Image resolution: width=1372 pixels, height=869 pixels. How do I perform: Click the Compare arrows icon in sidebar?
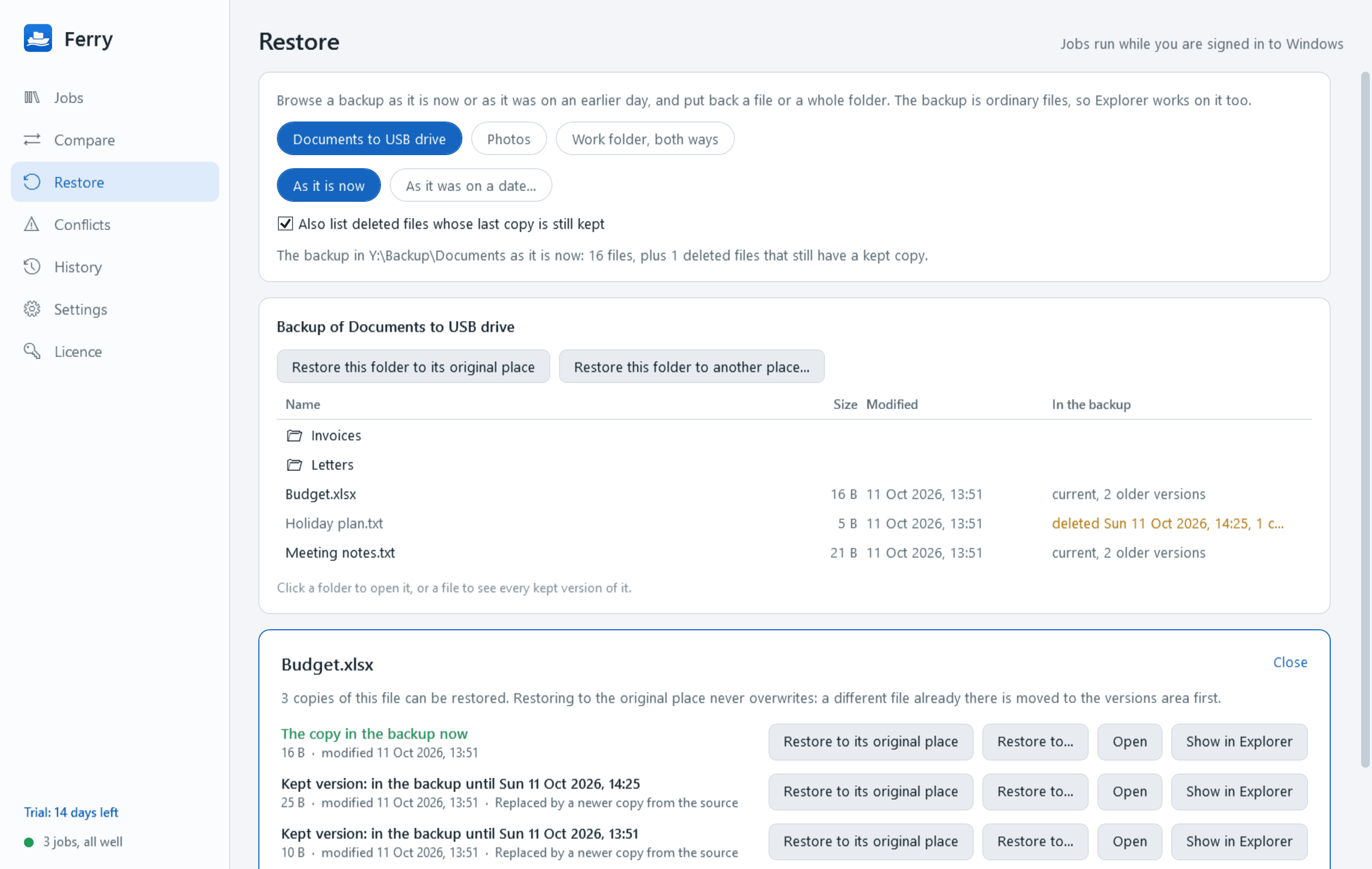point(32,139)
